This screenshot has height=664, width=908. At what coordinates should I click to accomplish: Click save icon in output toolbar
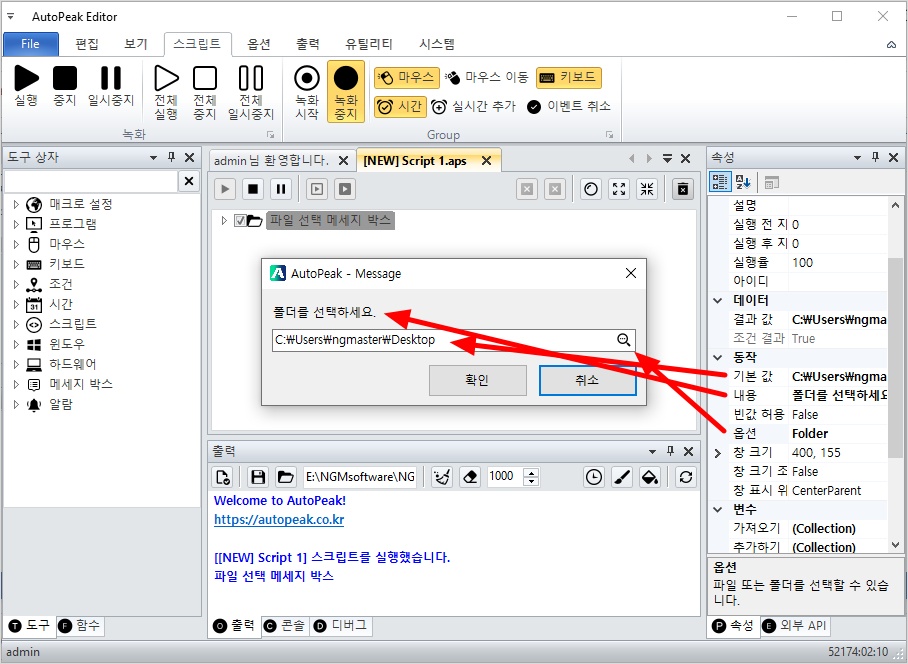coord(258,477)
